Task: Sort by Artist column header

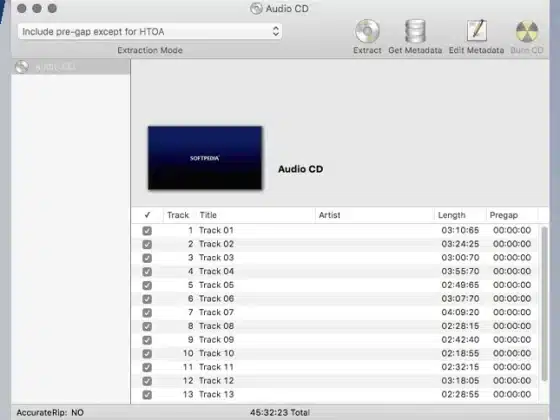Action: [374, 215]
